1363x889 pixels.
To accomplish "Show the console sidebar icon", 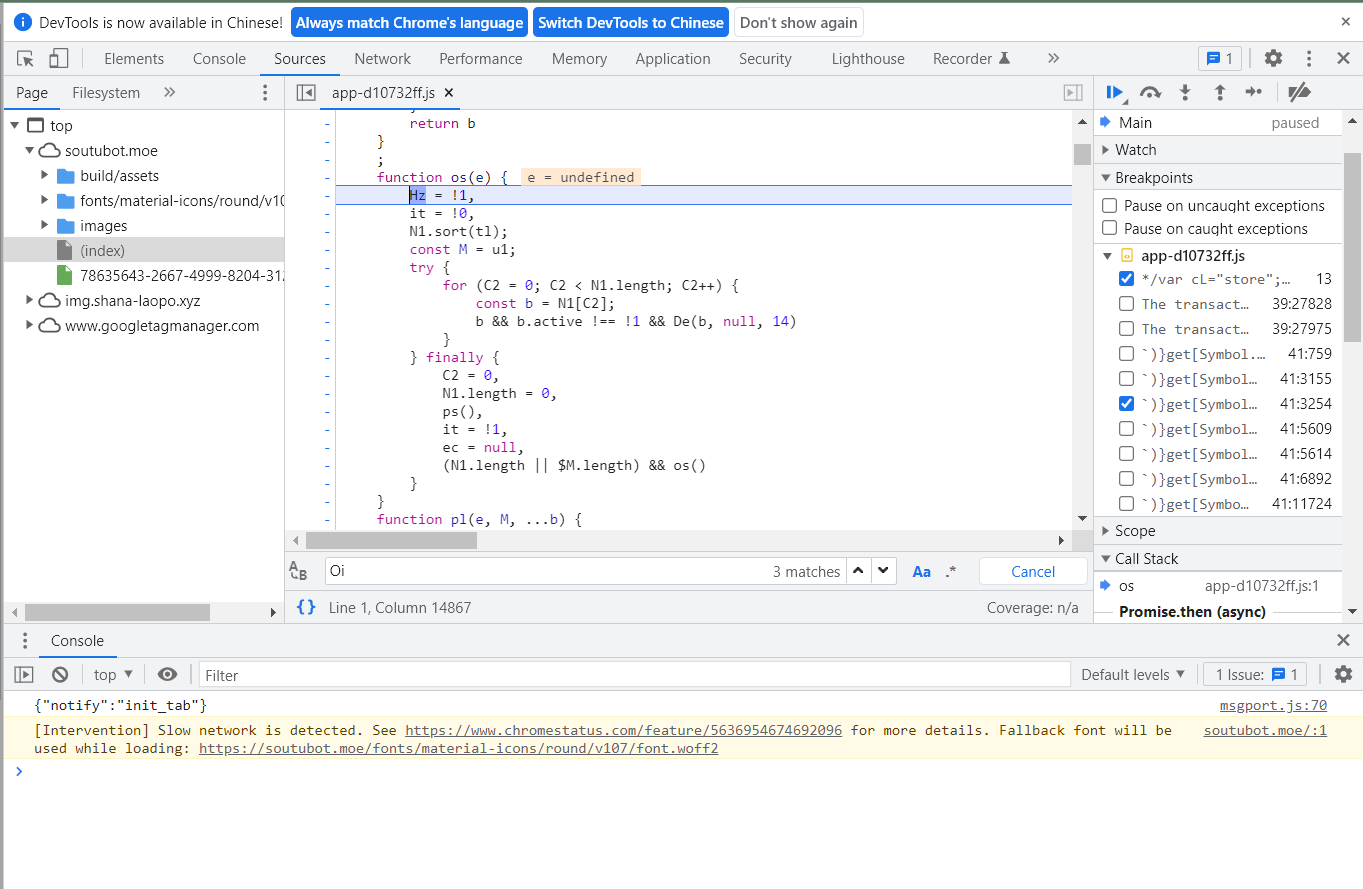I will 24,675.
